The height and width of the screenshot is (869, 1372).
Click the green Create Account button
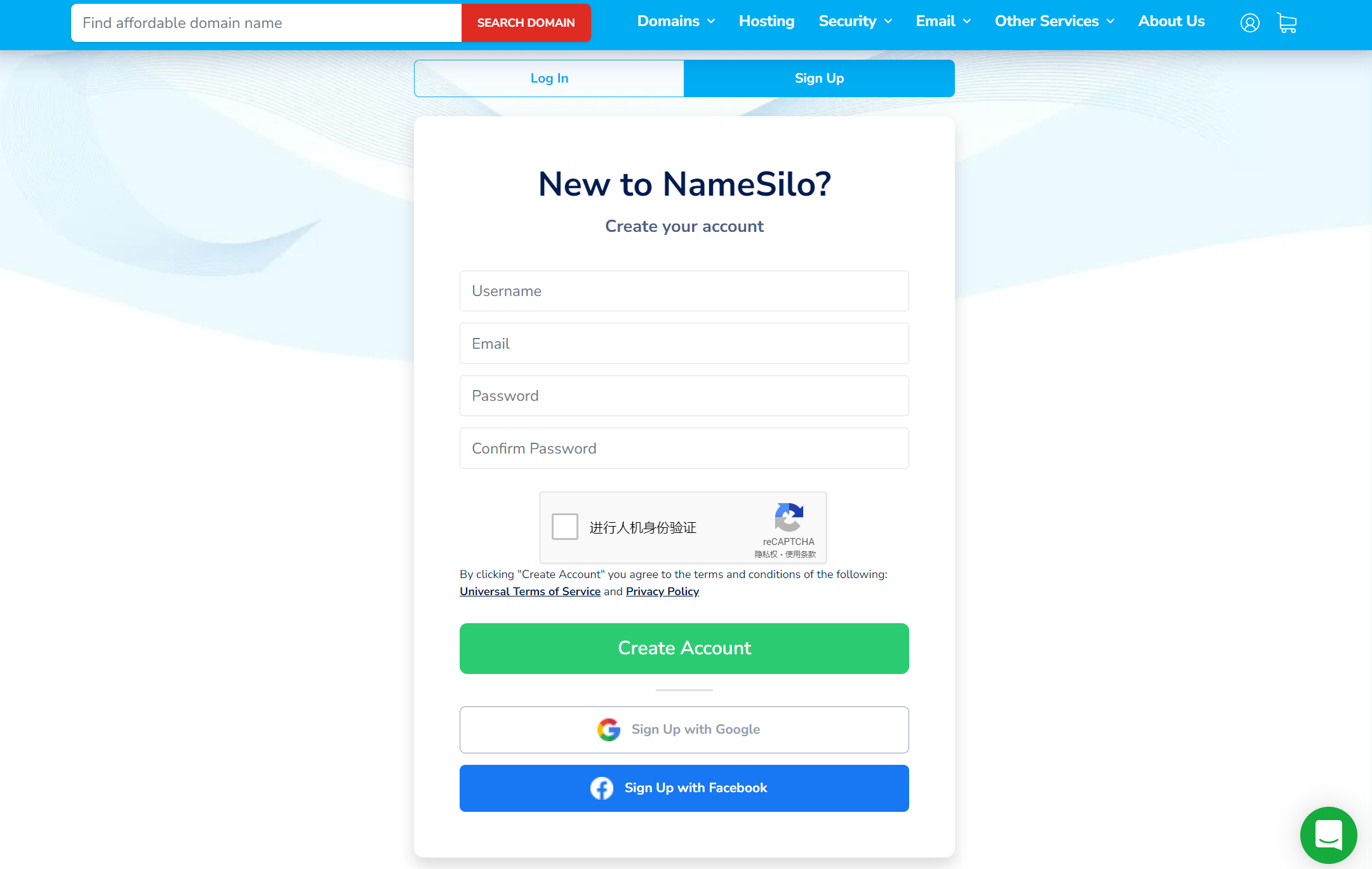point(684,648)
